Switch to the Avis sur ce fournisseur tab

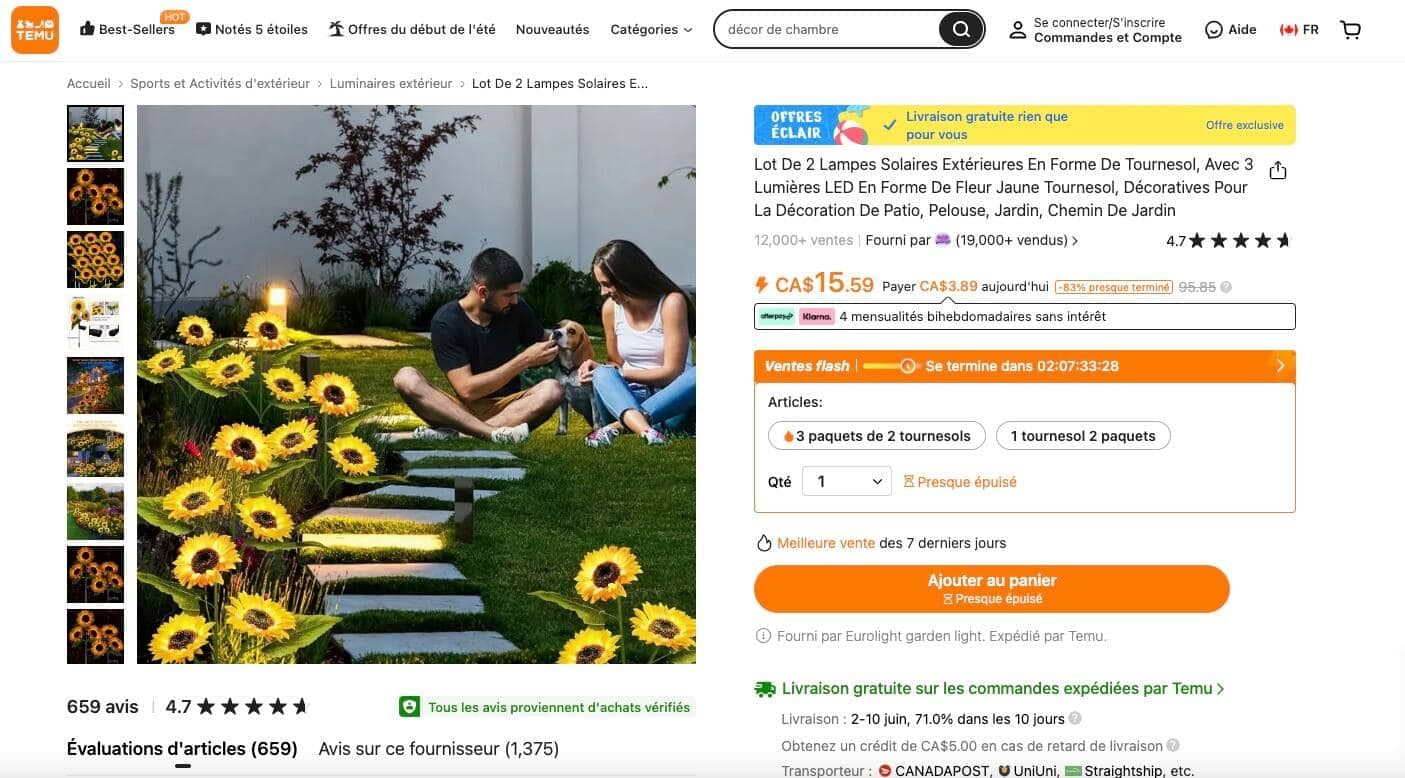438,749
